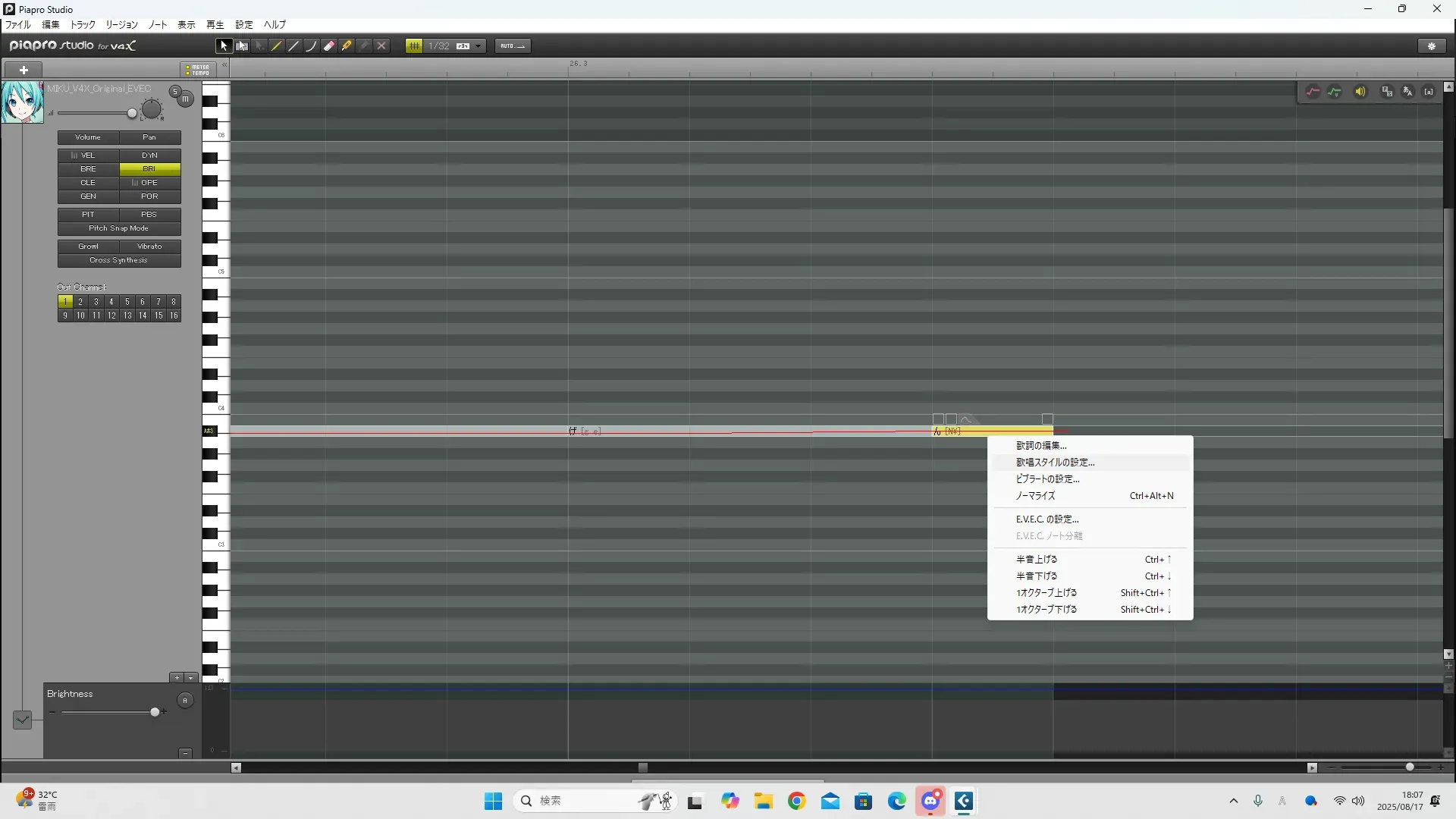Adjust the track volume slider knob
1456x819 pixels.
point(132,114)
